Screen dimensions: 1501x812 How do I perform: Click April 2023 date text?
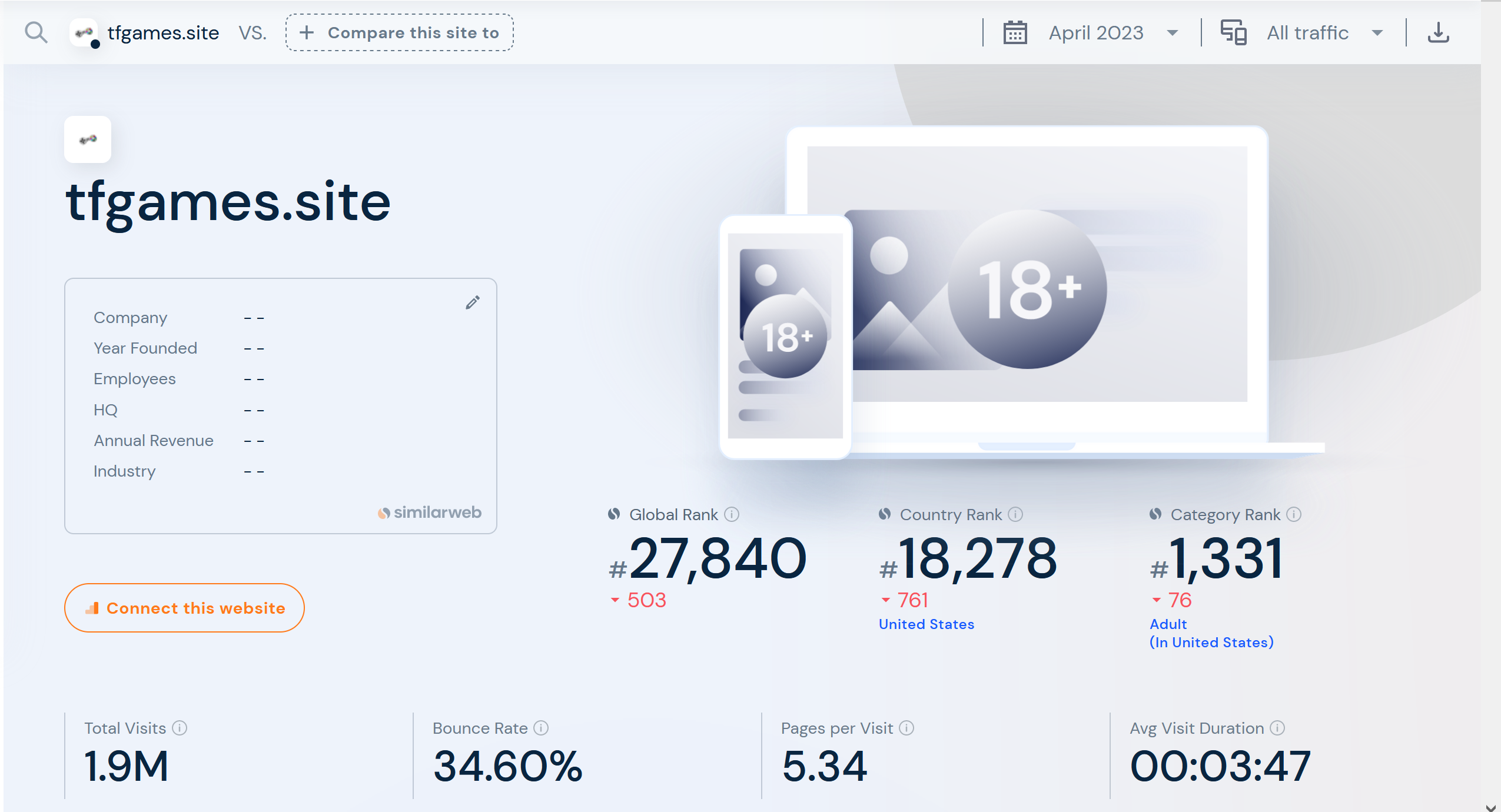click(x=1096, y=33)
